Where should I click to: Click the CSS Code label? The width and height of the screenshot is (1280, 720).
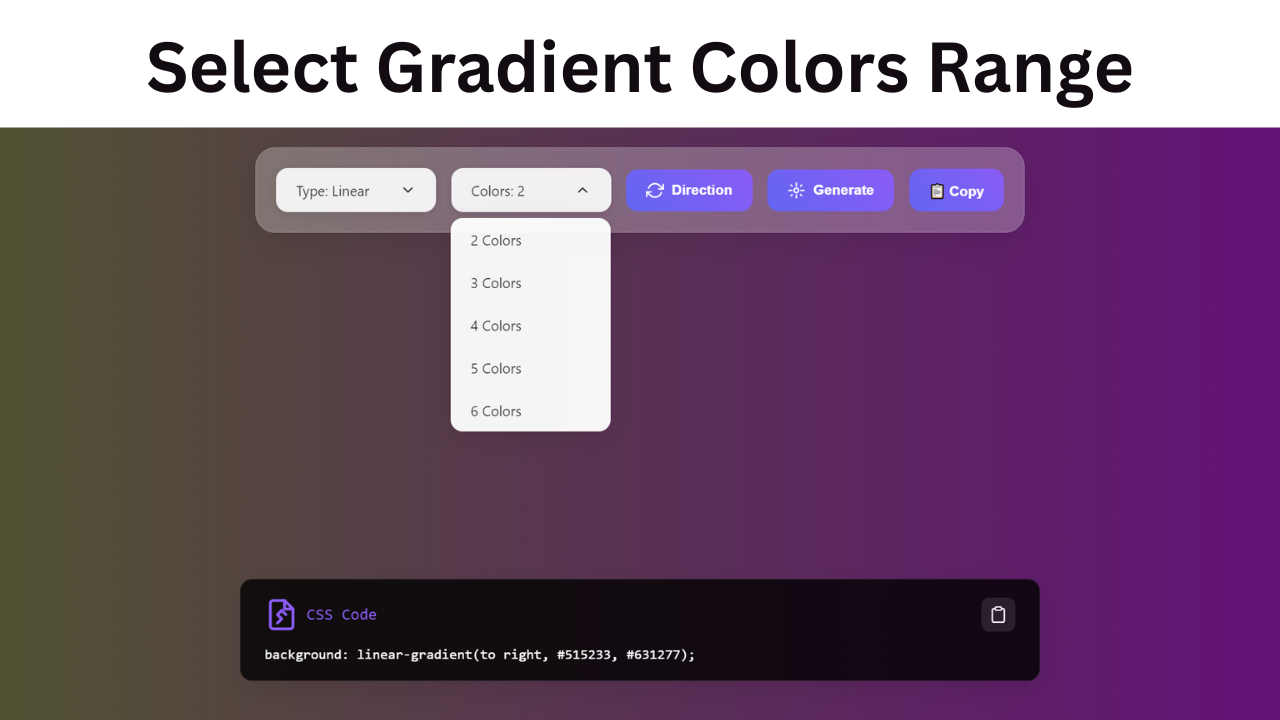342,614
